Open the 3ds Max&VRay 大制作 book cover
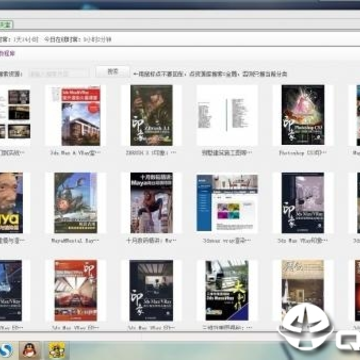The image size is (360, 360). click(x=227, y=290)
